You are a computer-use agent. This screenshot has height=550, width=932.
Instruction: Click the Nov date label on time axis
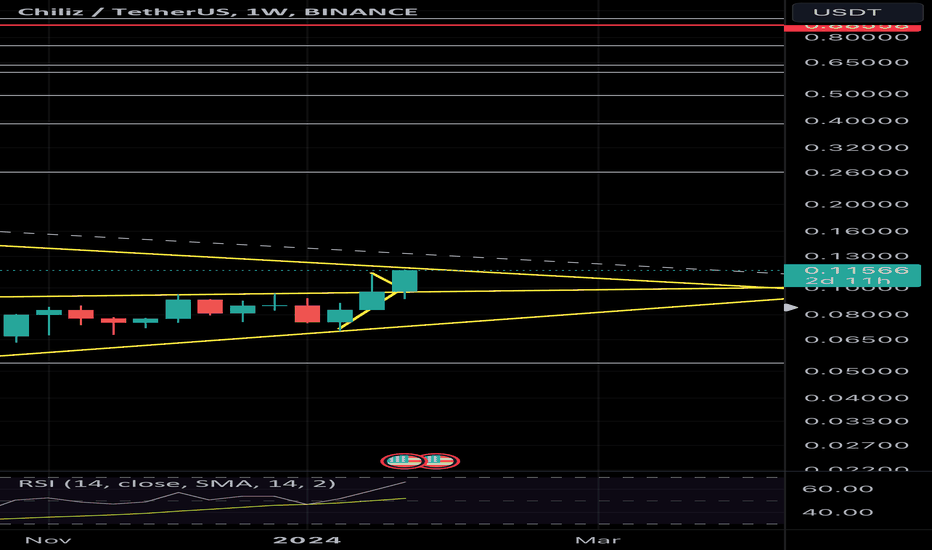[48, 540]
